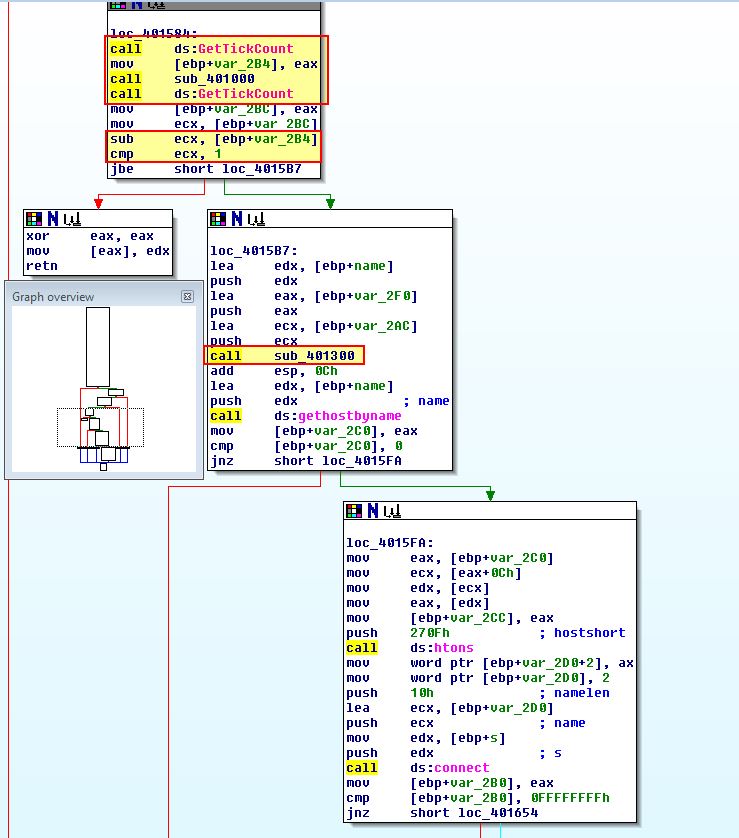This screenshot has height=838, width=739.
Task: Select 'lea ecx, [ebp+var_2D0]' instruction
Action: (450, 708)
